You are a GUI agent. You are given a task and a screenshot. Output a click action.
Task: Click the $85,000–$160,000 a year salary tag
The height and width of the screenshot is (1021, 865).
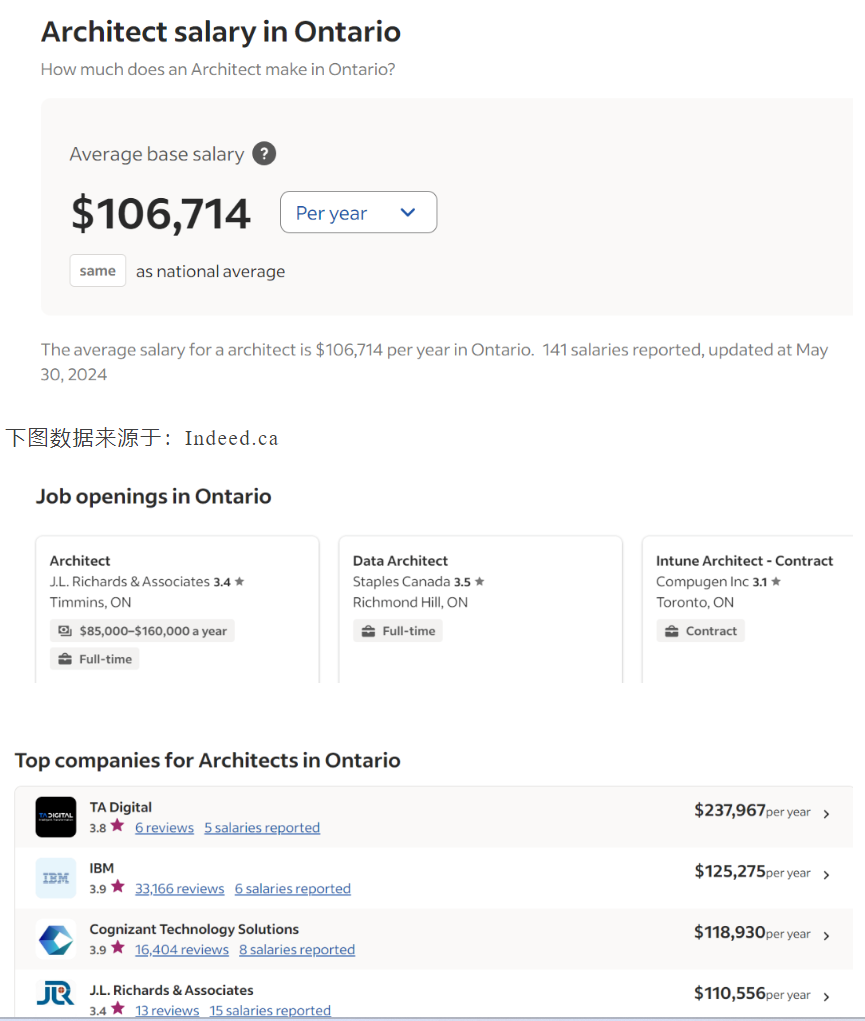pos(142,631)
